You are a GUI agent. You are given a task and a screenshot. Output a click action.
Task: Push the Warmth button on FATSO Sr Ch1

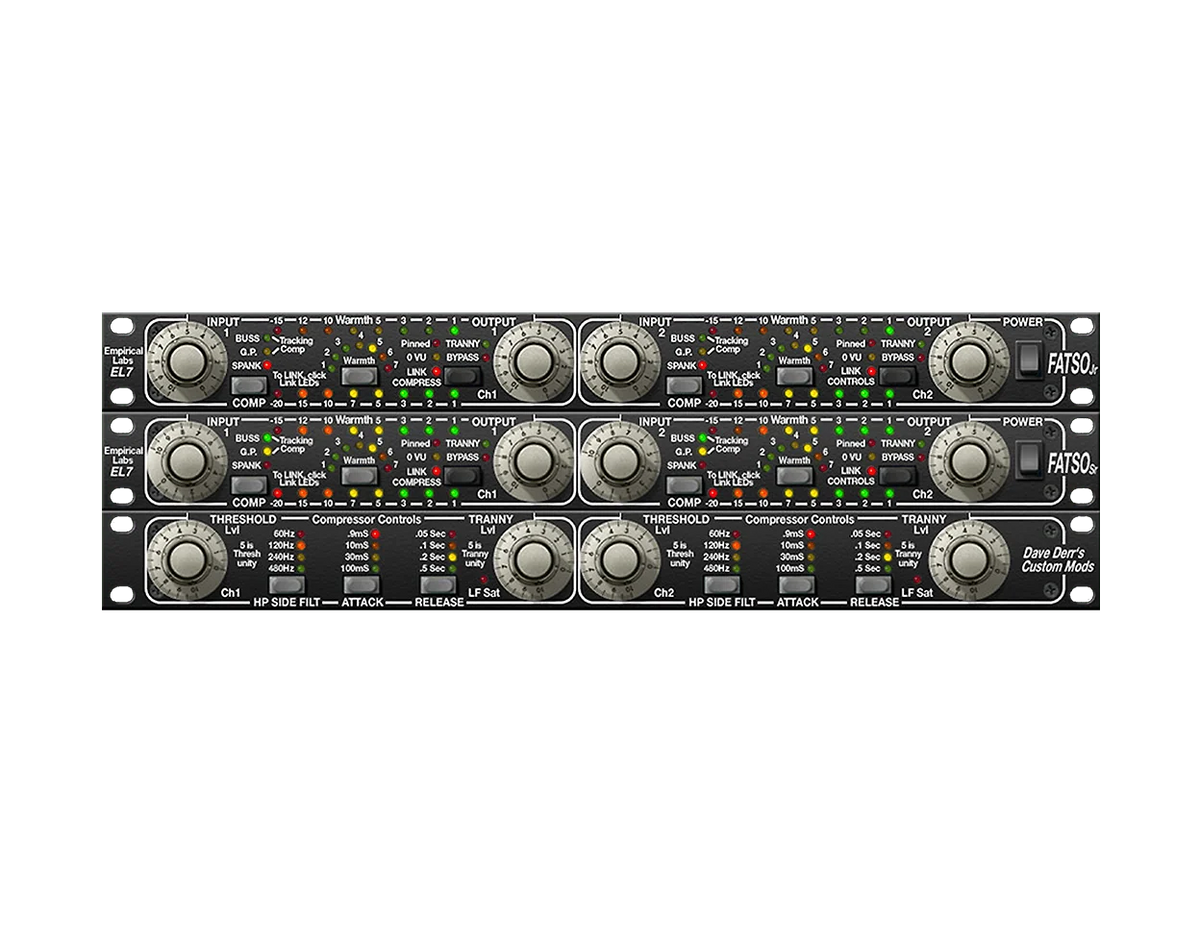[x=359, y=477]
